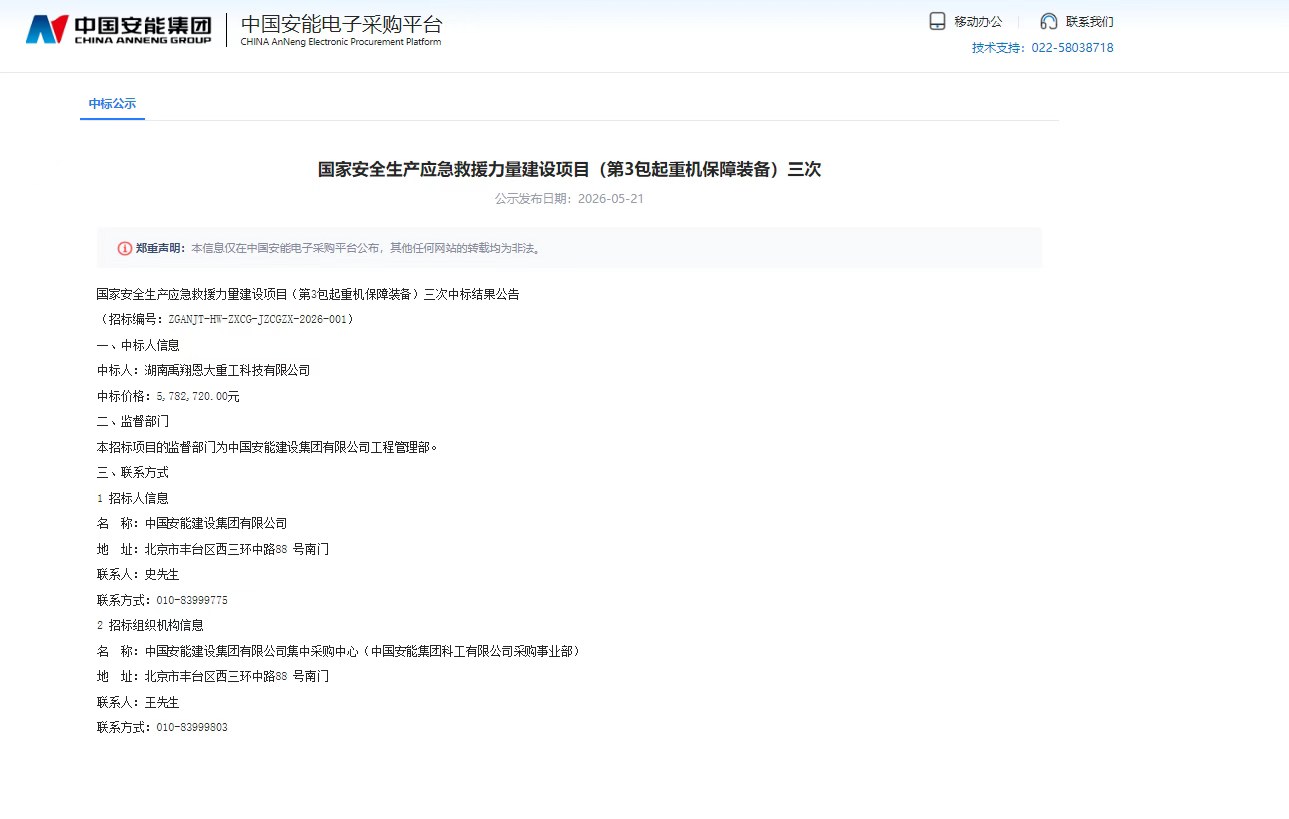Click the announcement title heading
The height and width of the screenshot is (819, 1289).
click(569, 169)
